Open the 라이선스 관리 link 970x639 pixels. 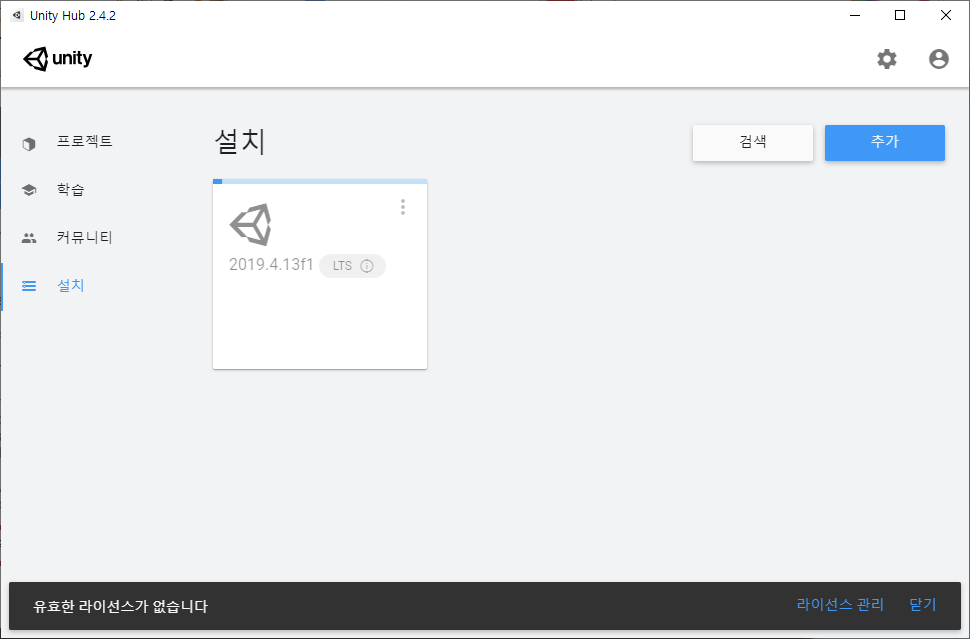pos(840,605)
